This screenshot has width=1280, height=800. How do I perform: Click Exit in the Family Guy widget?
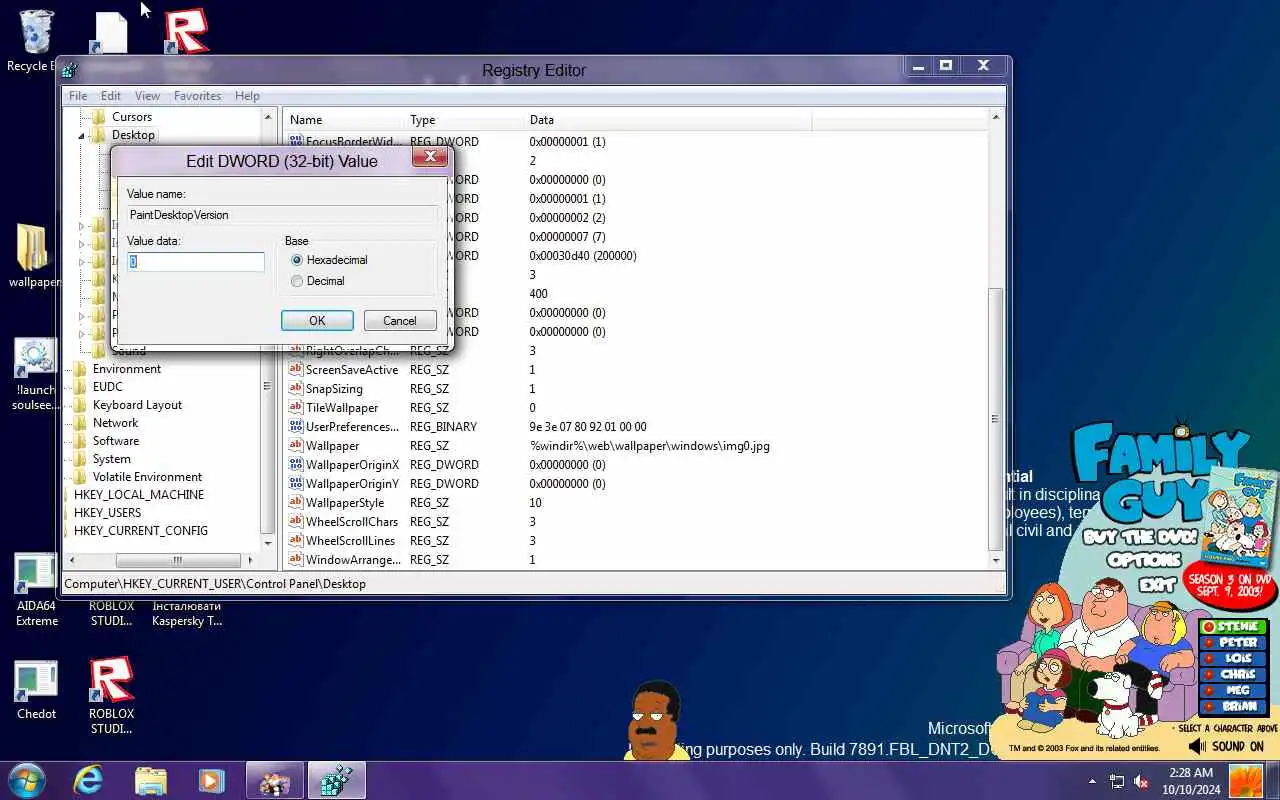click(1157, 584)
